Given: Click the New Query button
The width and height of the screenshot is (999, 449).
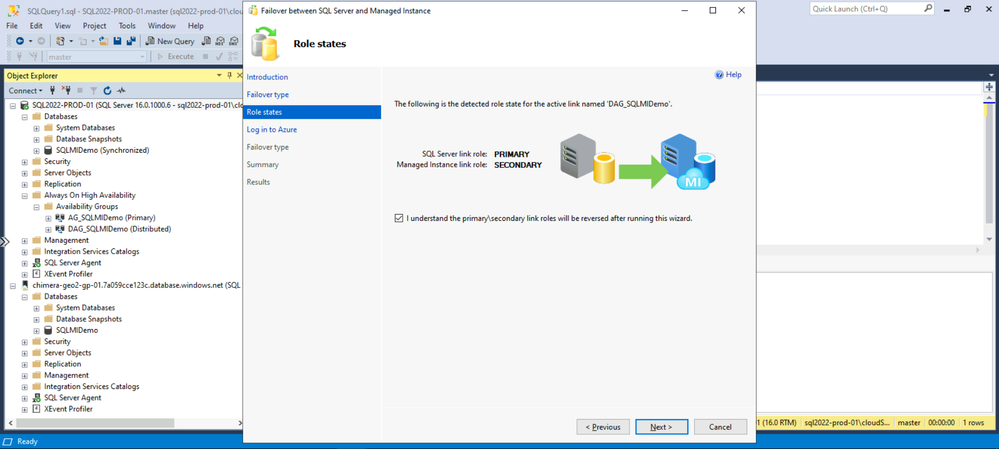Looking at the screenshot, I should [169, 41].
